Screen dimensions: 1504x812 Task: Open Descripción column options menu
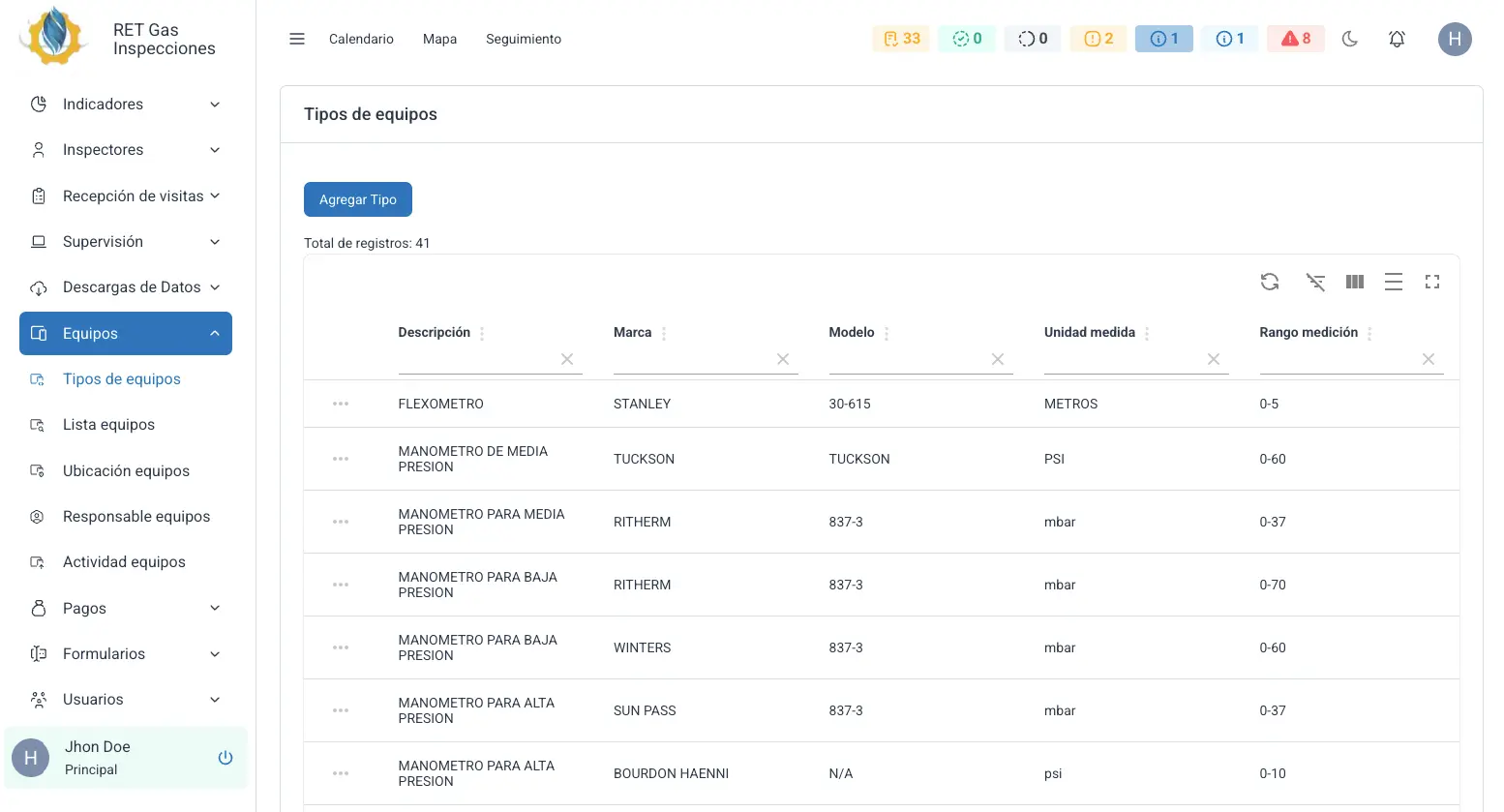tap(482, 333)
